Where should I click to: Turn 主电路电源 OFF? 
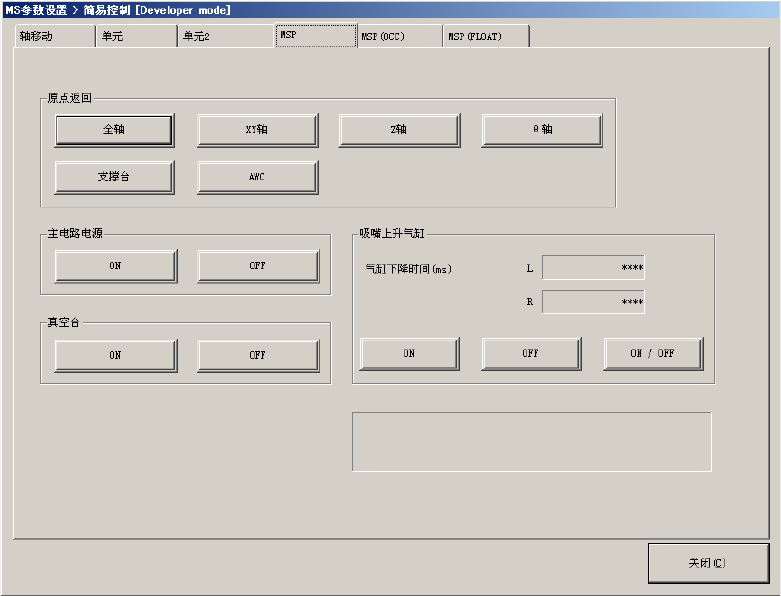[258, 266]
